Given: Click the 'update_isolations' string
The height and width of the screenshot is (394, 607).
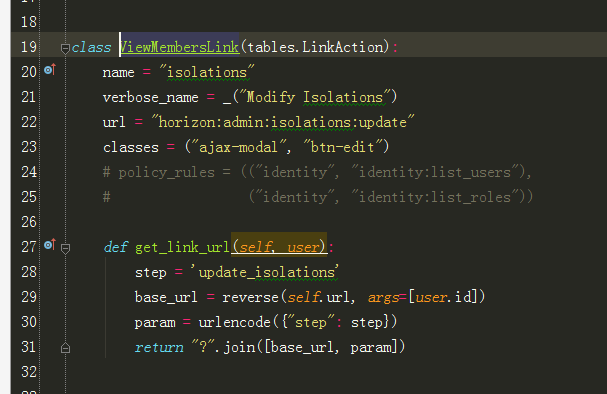Looking at the screenshot, I should [x=265, y=272].
